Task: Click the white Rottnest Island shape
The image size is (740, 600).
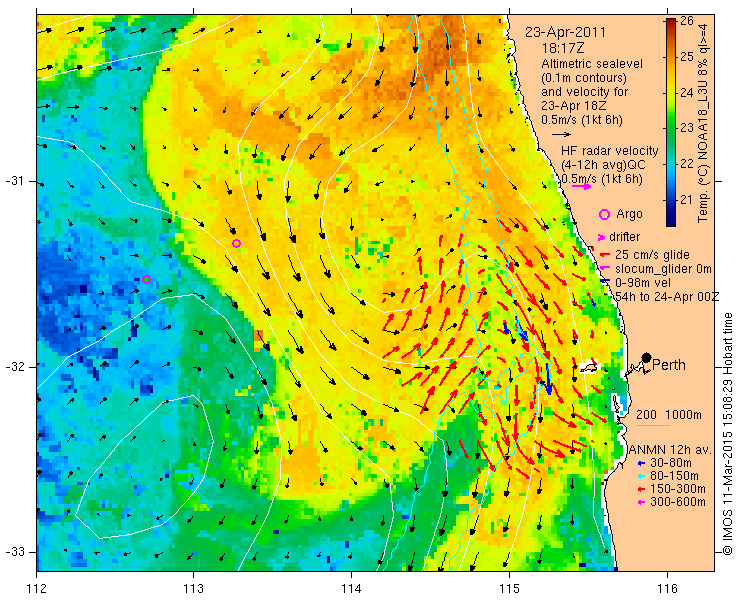Action: pyautogui.click(x=588, y=367)
